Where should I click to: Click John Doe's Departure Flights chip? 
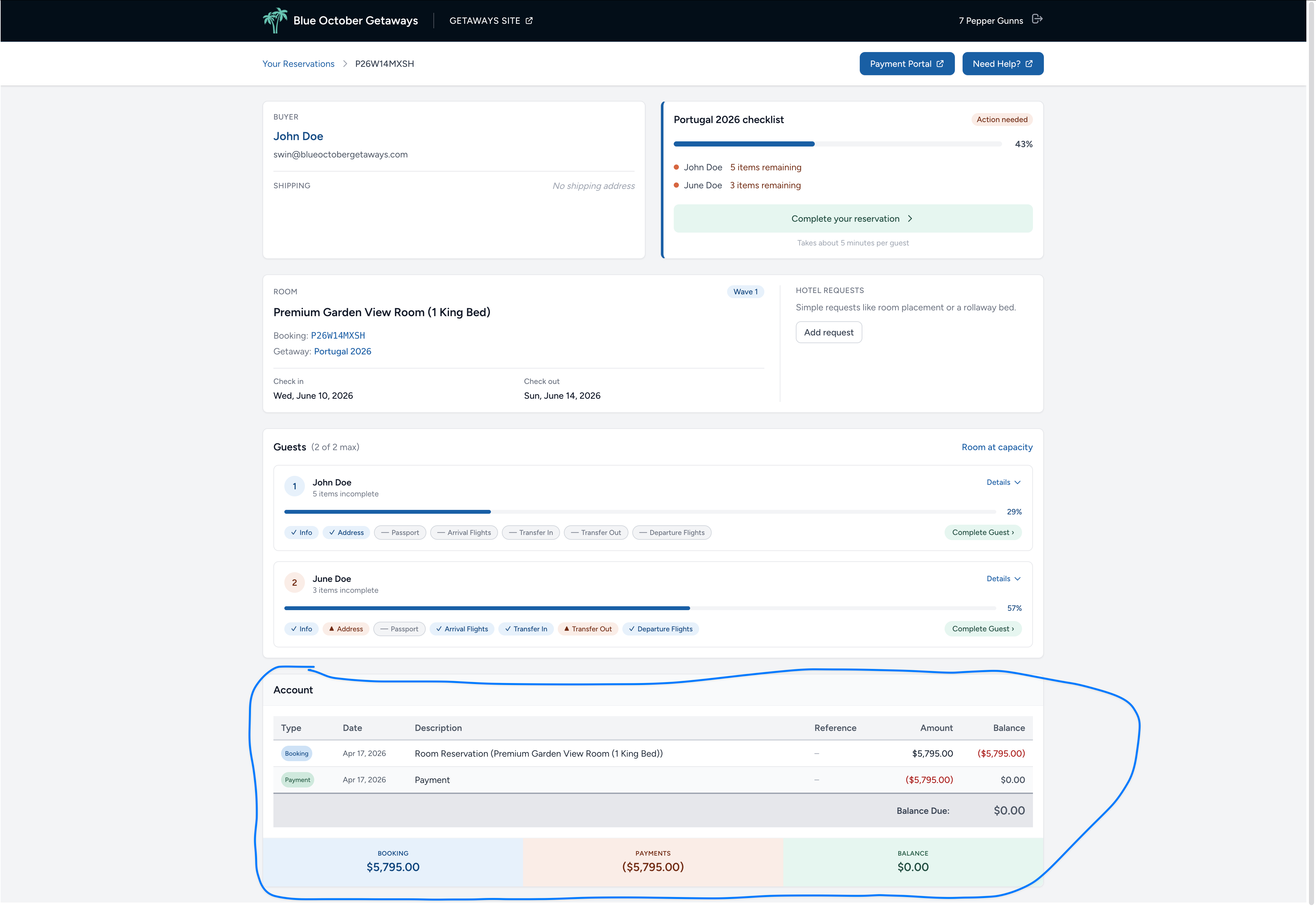click(x=671, y=533)
